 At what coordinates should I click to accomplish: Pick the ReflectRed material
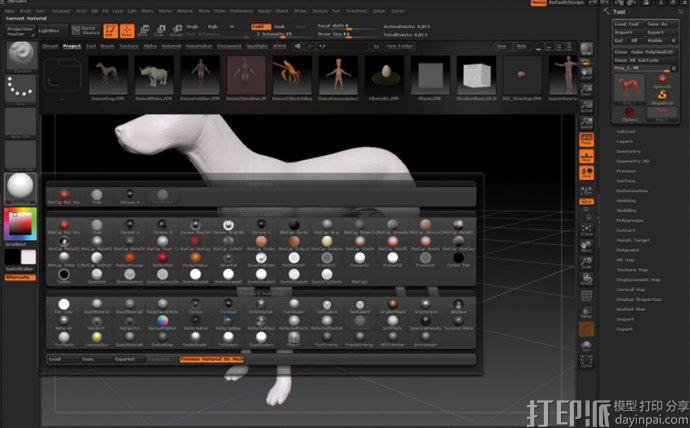(x=162, y=259)
